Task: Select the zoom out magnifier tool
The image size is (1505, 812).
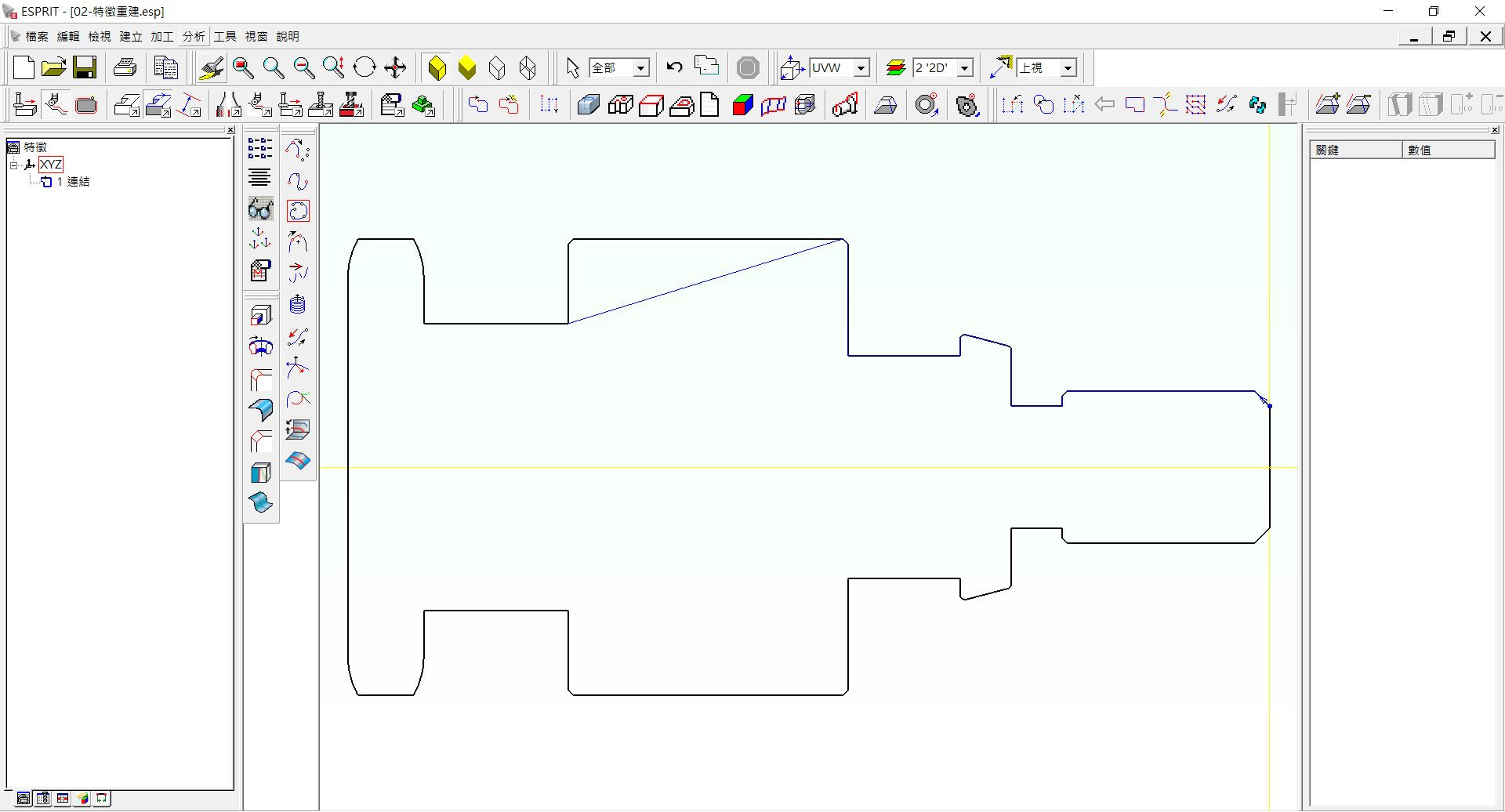Action: click(303, 67)
